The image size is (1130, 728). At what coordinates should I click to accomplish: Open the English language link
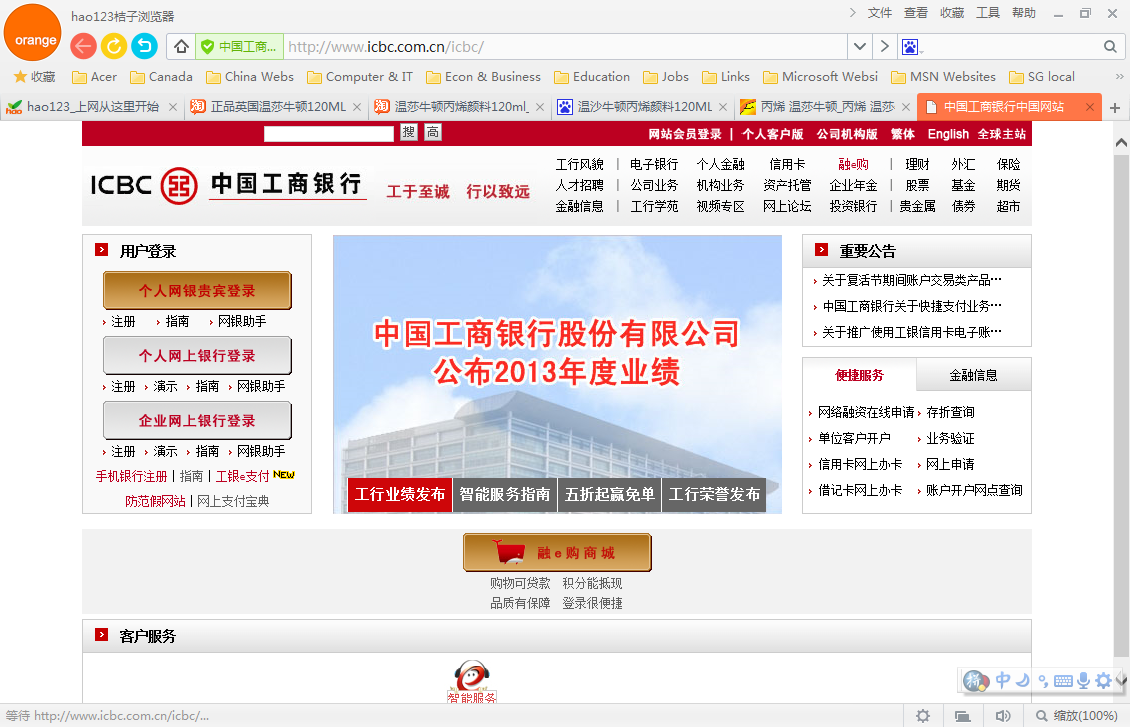(x=948, y=134)
